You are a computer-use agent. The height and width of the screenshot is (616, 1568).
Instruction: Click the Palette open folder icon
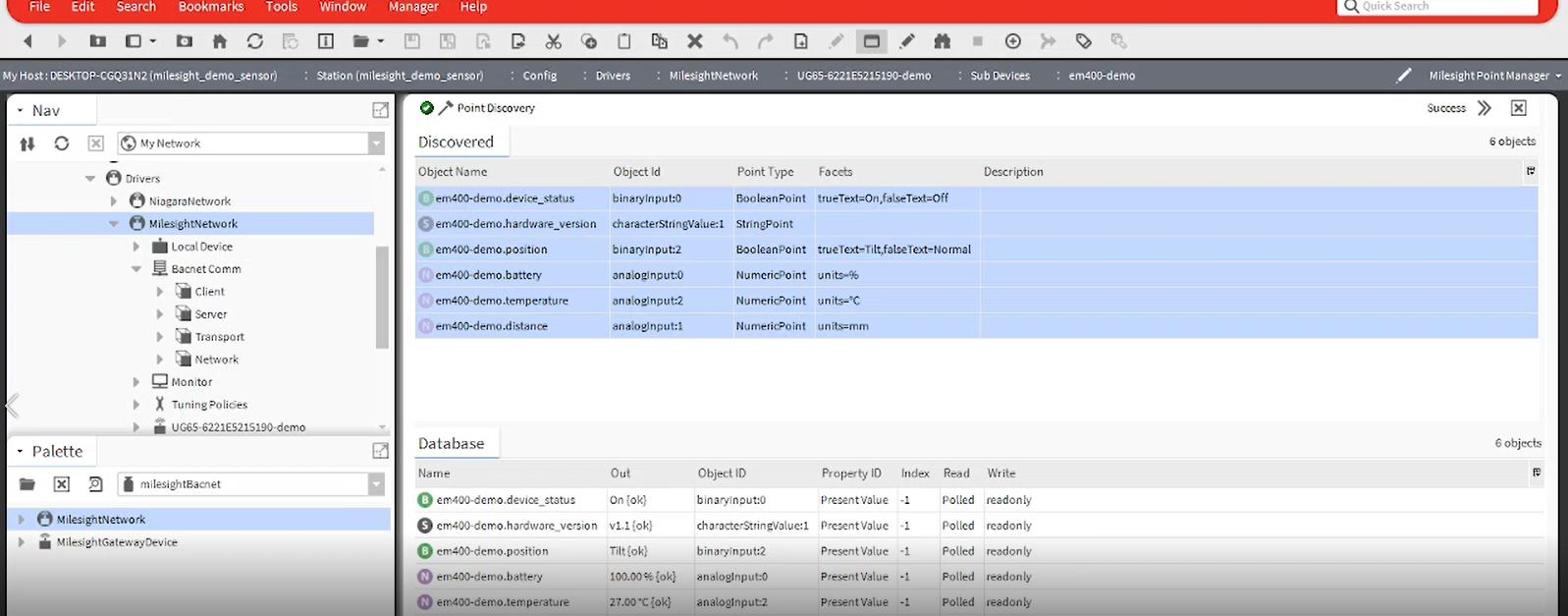click(27, 484)
